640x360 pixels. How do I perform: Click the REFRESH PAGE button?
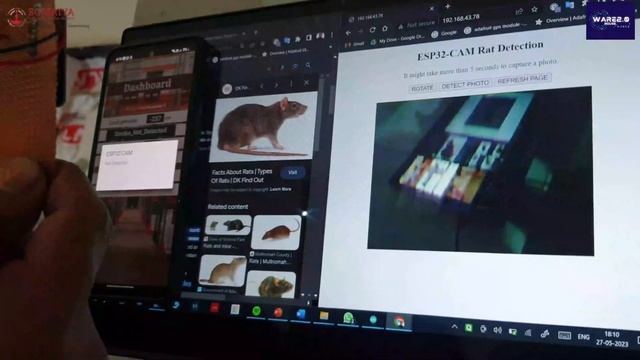[522, 79]
